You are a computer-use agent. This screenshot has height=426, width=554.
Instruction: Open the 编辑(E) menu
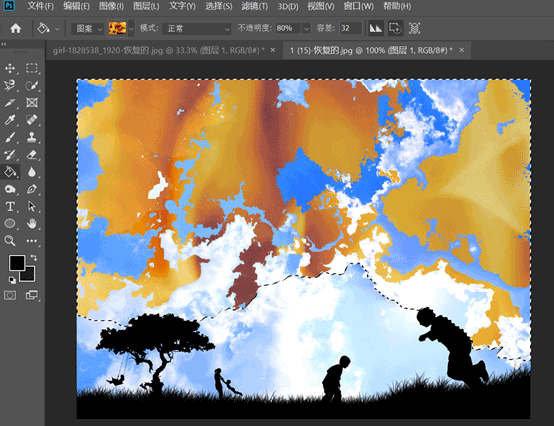point(76,6)
